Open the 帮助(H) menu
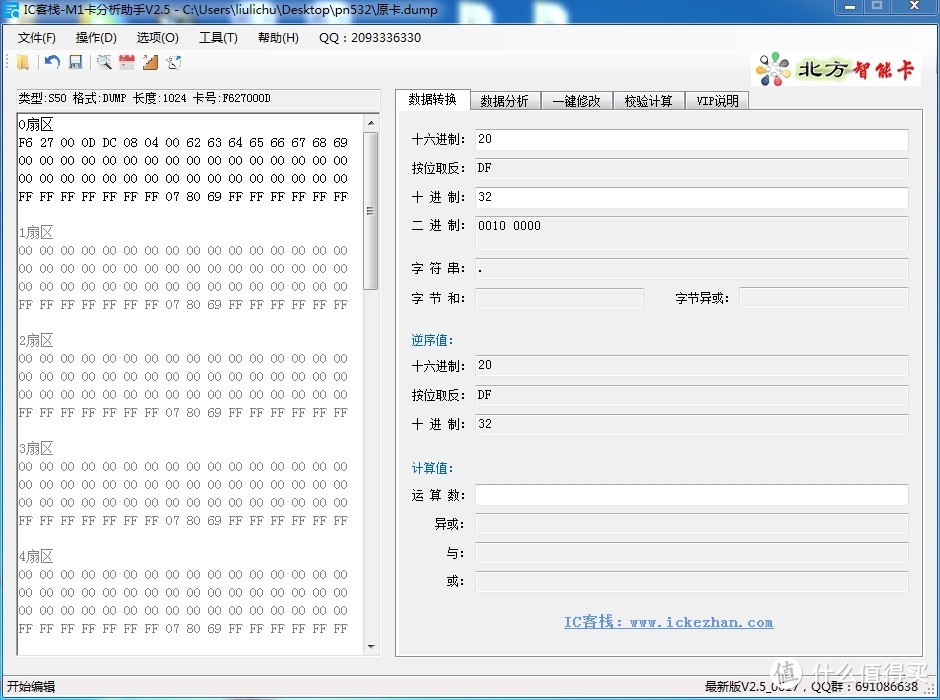The height and width of the screenshot is (700, 940). 278,38
